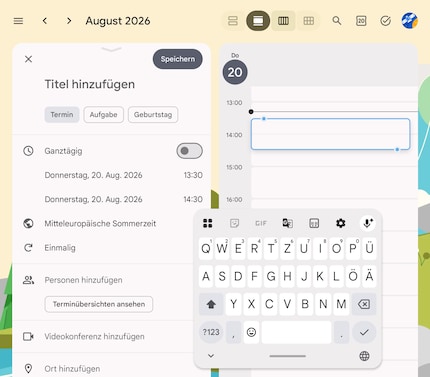
Task: Open Mitteleuropäische Sommerzeit time zone setting
Action: point(100,223)
